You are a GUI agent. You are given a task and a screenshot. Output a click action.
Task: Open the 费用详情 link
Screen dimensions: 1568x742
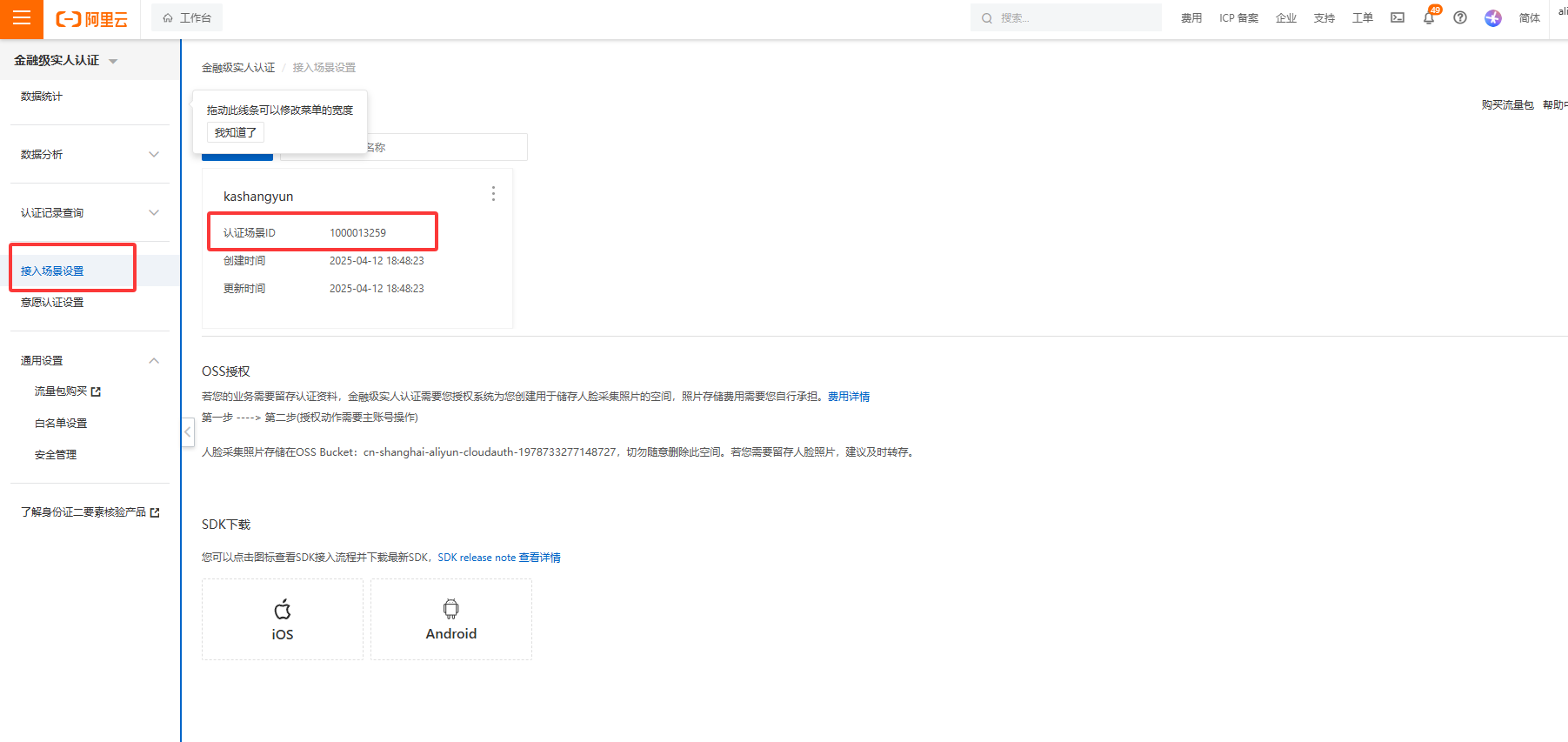[x=848, y=397]
